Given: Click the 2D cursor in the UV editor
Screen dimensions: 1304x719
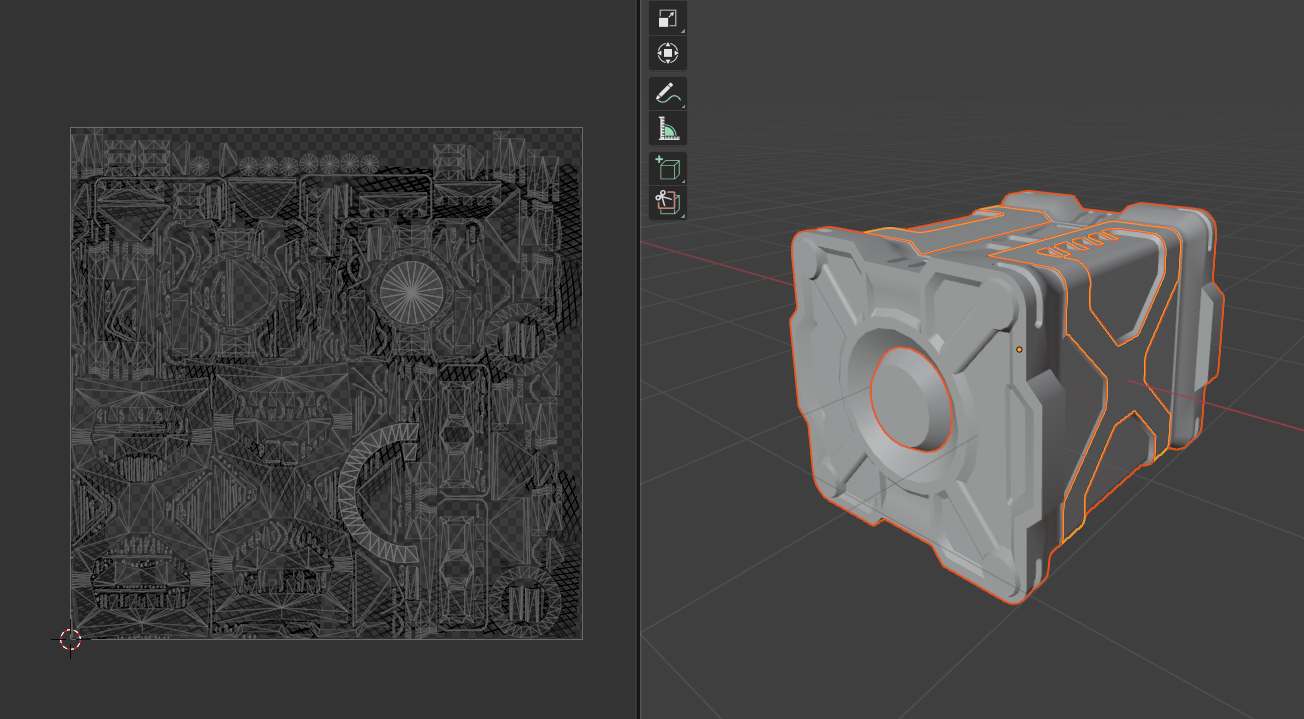Looking at the screenshot, I should (70, 639).
